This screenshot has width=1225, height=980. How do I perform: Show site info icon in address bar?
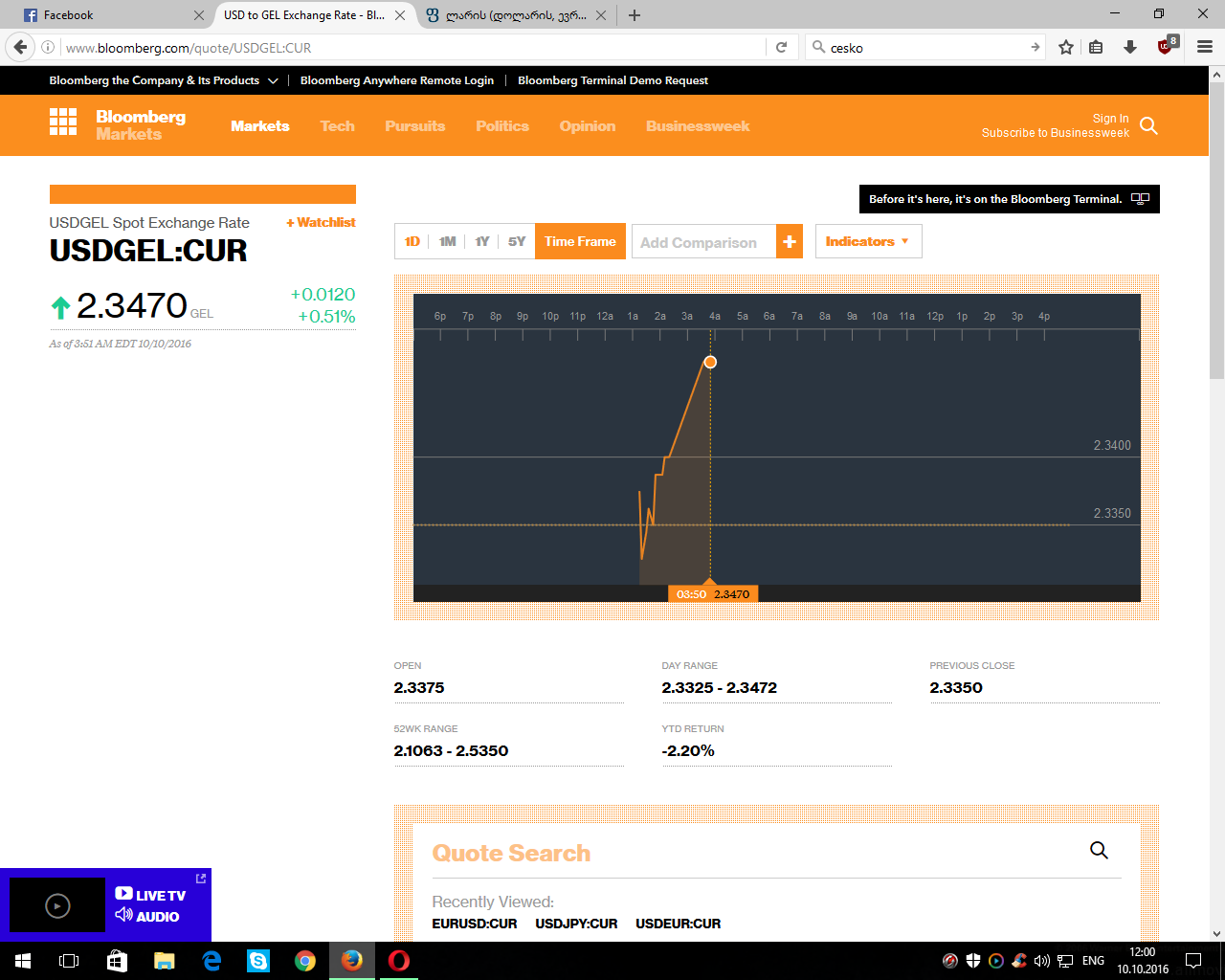[48, 47]
